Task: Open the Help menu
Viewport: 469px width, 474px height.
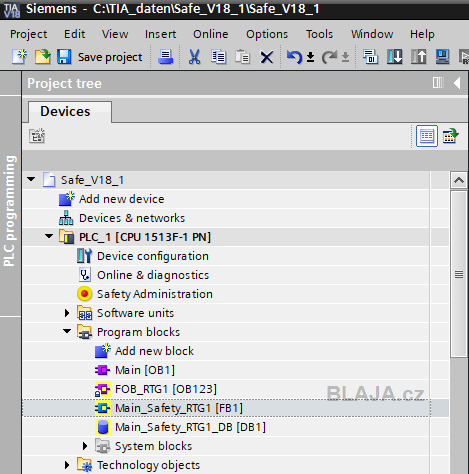Action: coord(422,34)
